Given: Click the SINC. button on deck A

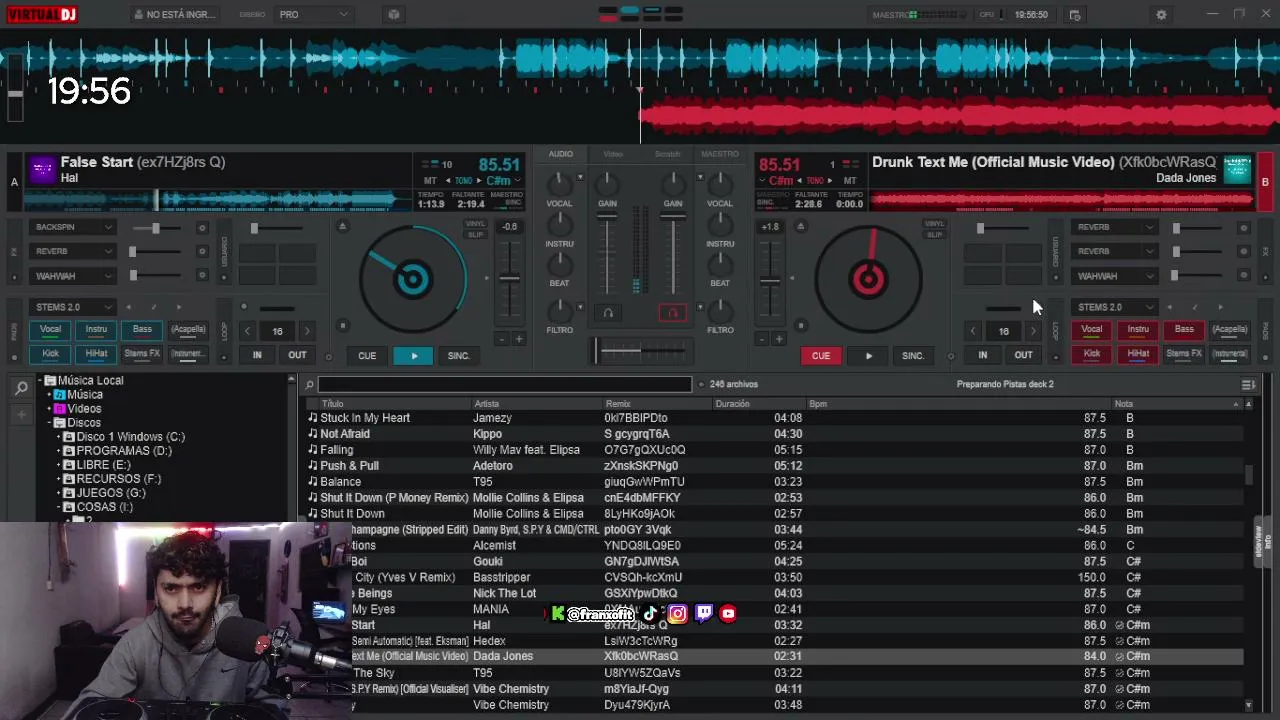Looking at the screenshot, I should tap(458, 356).
